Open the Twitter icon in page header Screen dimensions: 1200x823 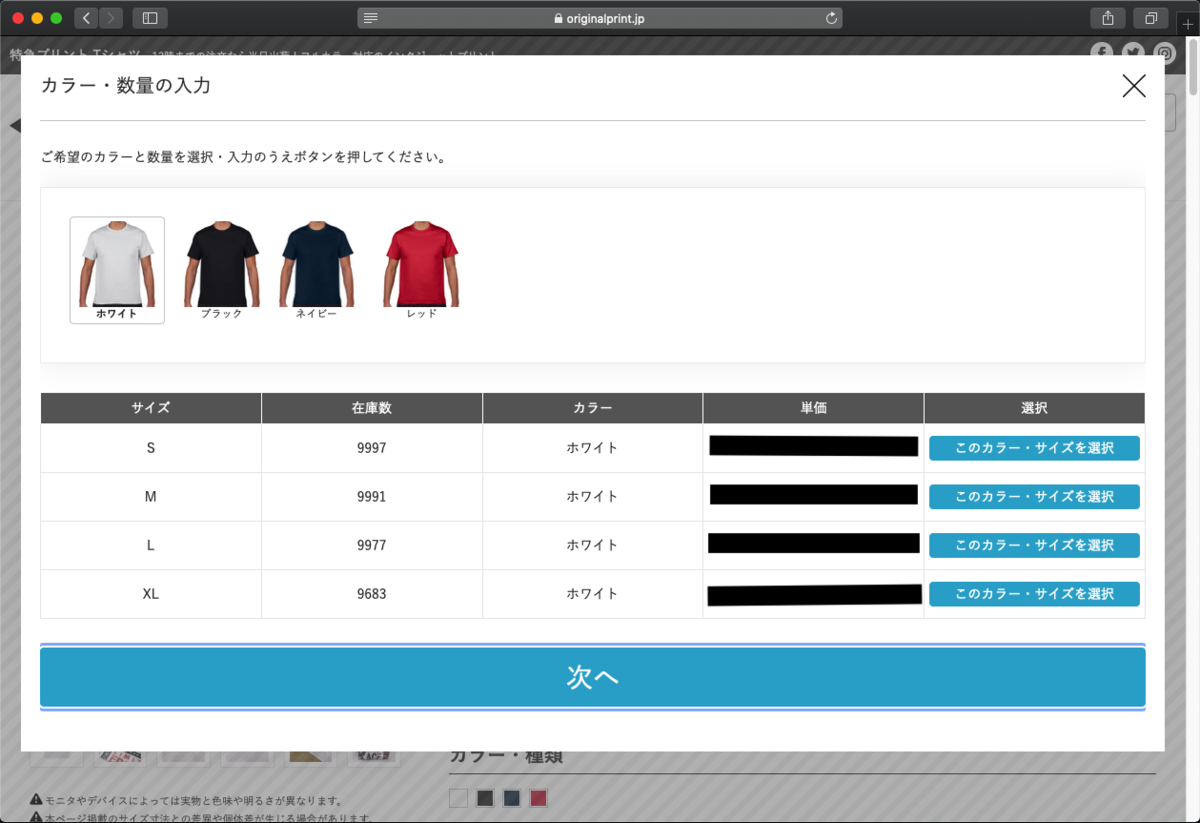point(1133,52)
